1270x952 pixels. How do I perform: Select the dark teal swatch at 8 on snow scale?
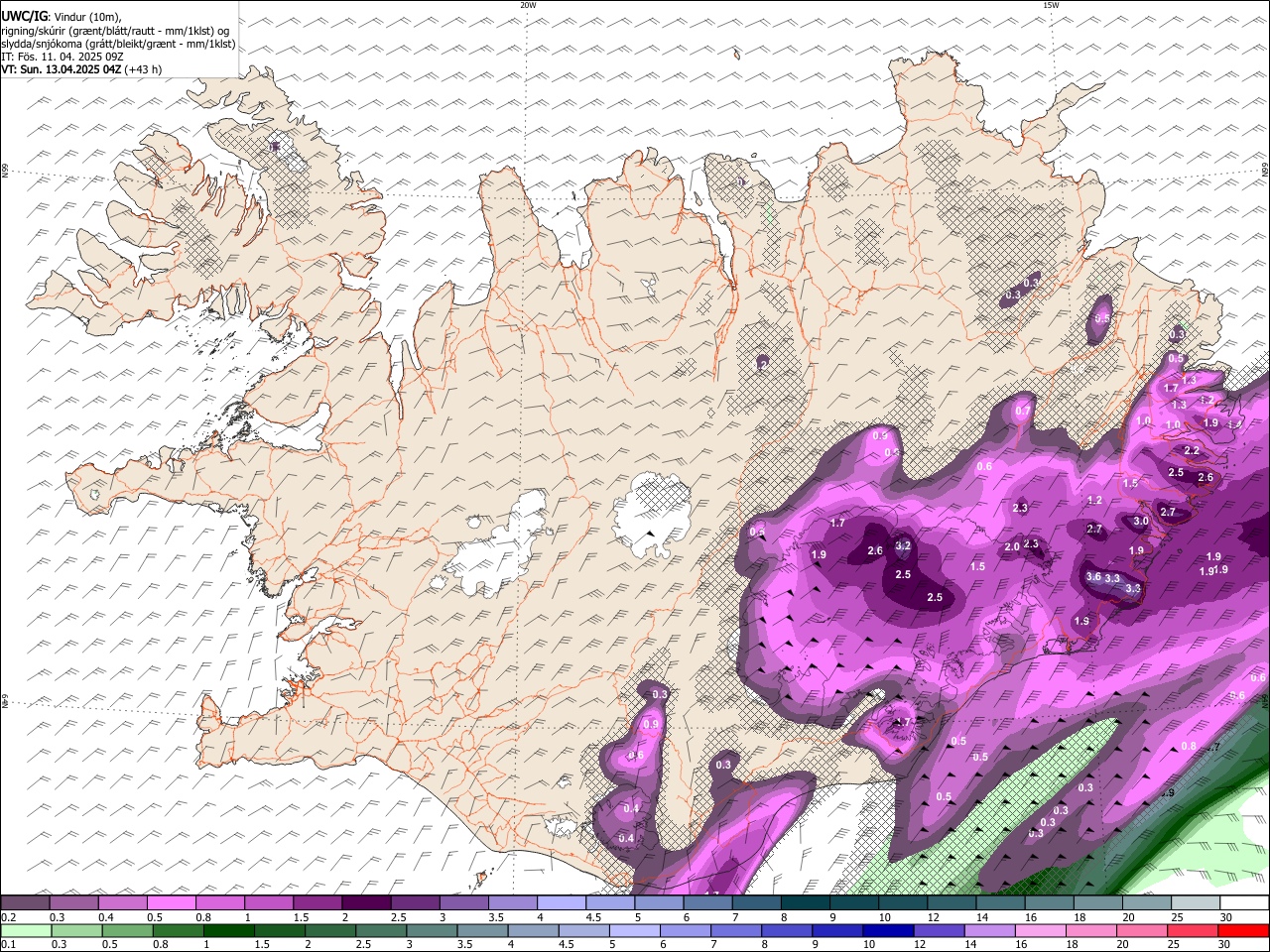click(806, 902)
